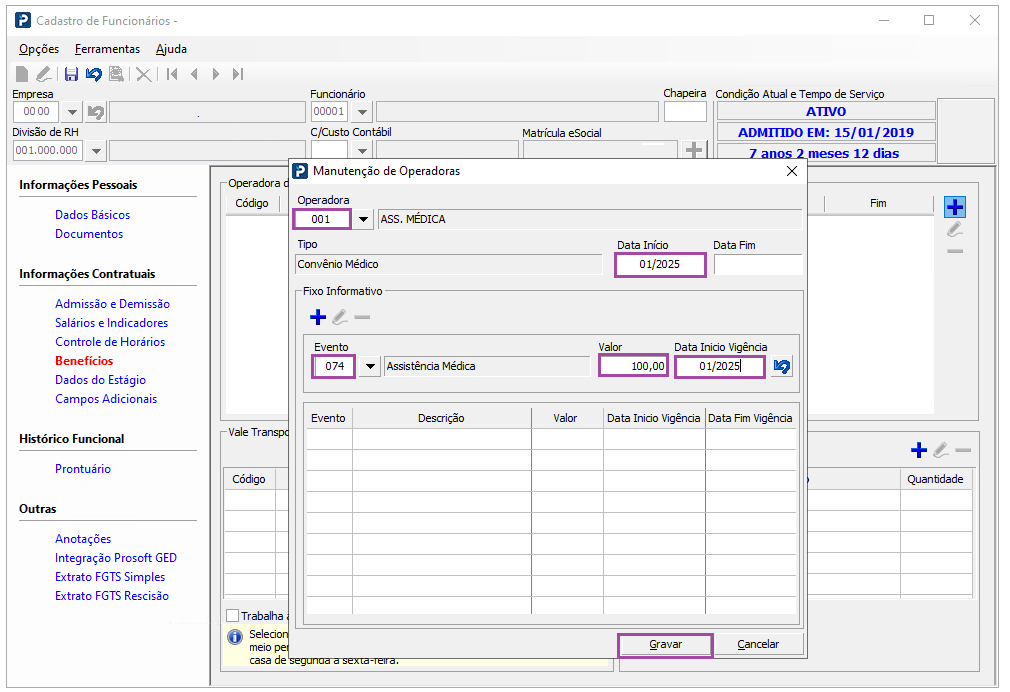This screenshot has width=1010, height=692.
Task: Open Documentos link
Action: (89, 234)
